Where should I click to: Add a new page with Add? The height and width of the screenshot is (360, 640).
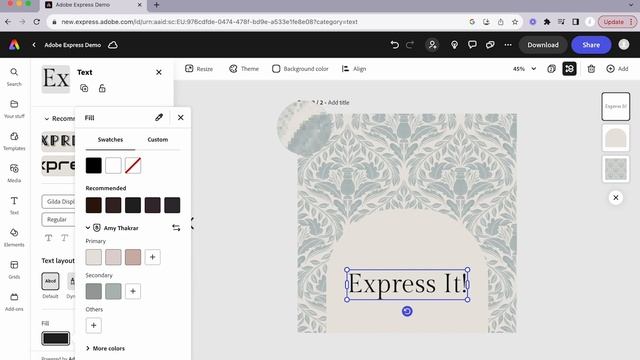[x=617, y=69]
